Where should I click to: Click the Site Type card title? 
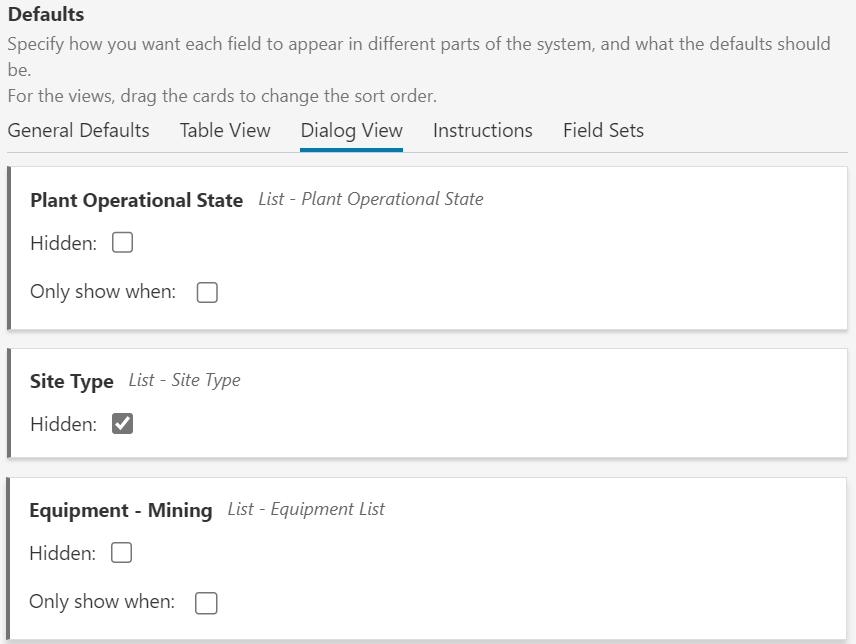[71, 382]
